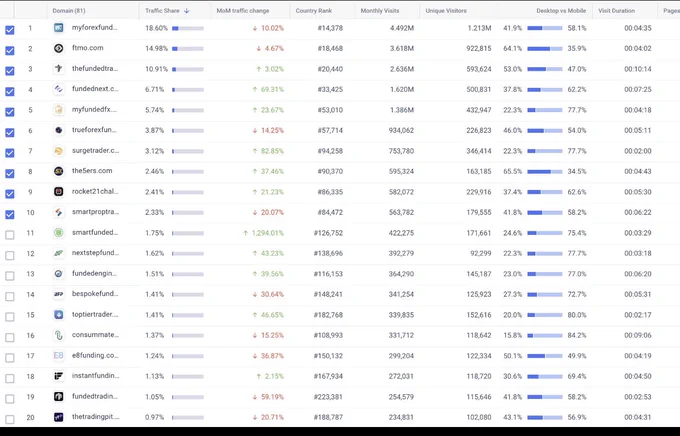Click the smartproptrader favicon icon
The height and width of the screenshot is (436, 680).
pyautogui.click(x=59, y=212)
